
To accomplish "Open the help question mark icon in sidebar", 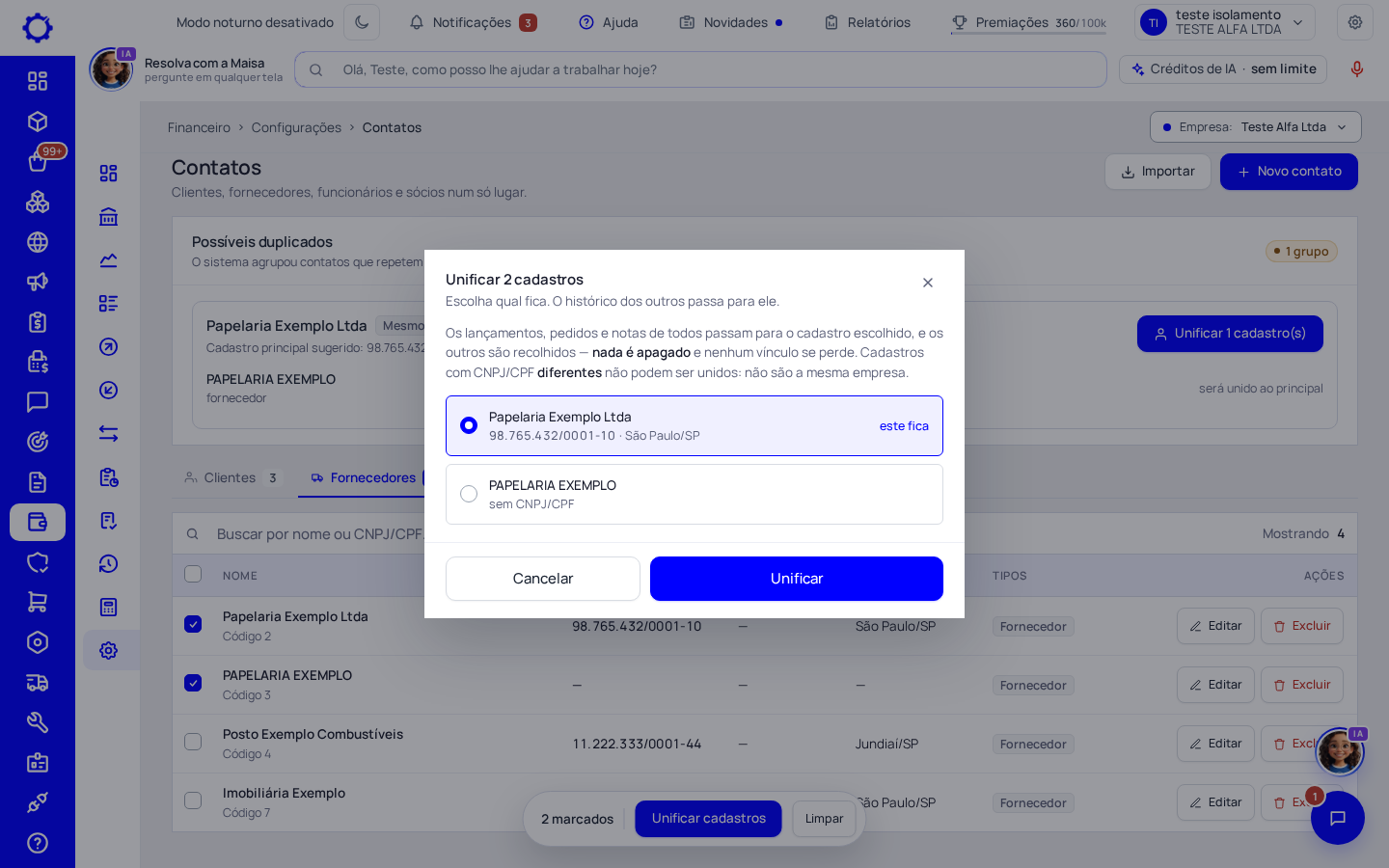I will click(x=38, y=843).
